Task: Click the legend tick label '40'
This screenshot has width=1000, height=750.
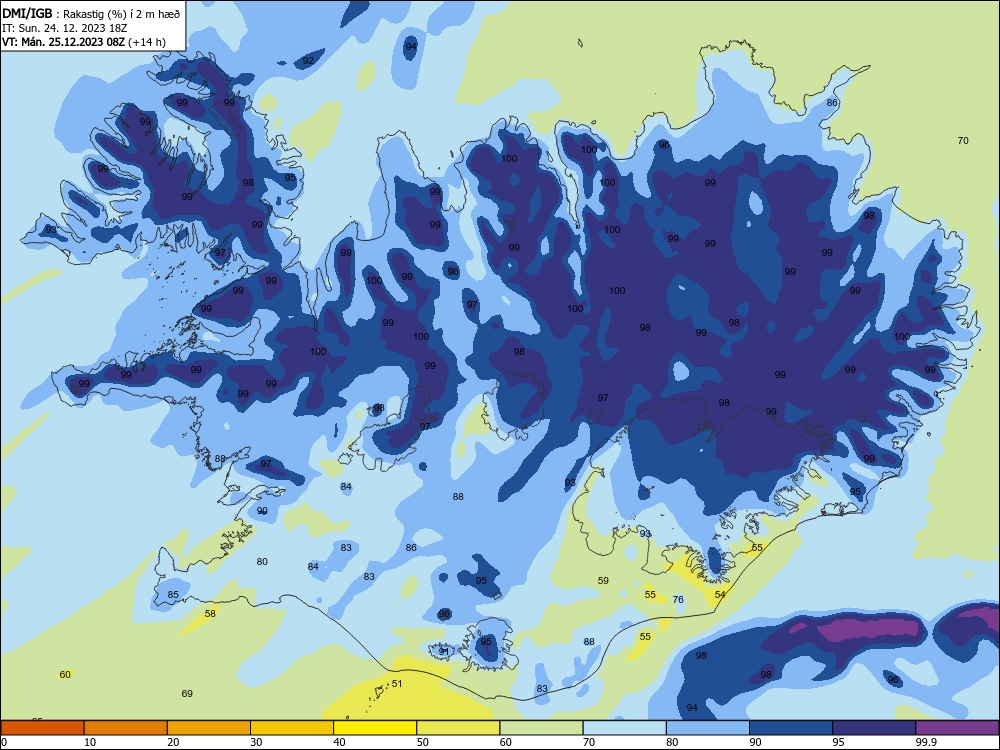Action: click(339, 742)
